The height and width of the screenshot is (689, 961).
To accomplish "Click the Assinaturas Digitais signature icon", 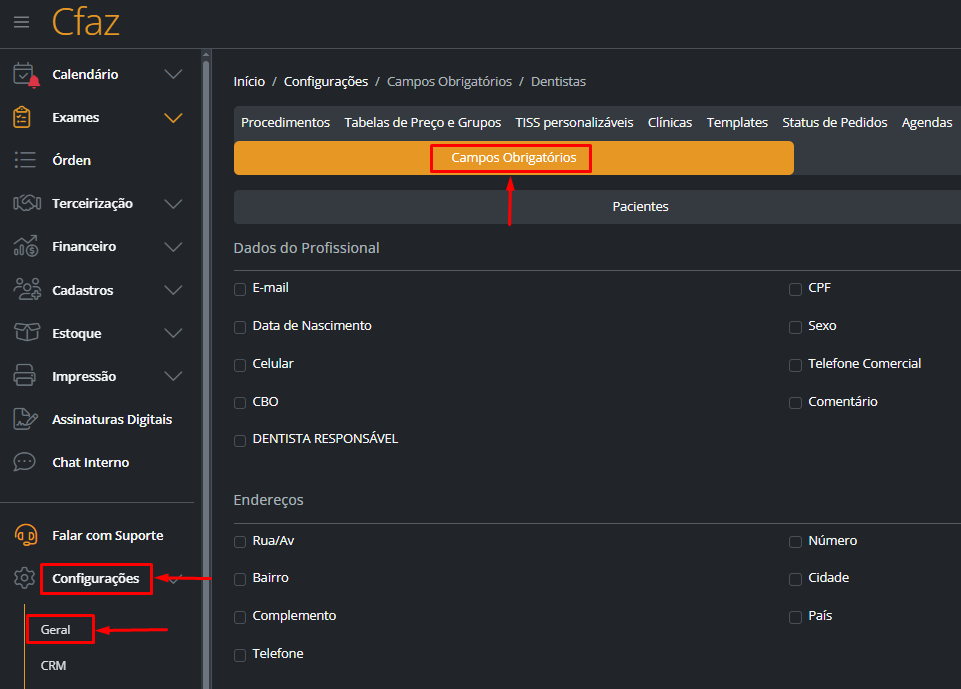I will [25, 419].
